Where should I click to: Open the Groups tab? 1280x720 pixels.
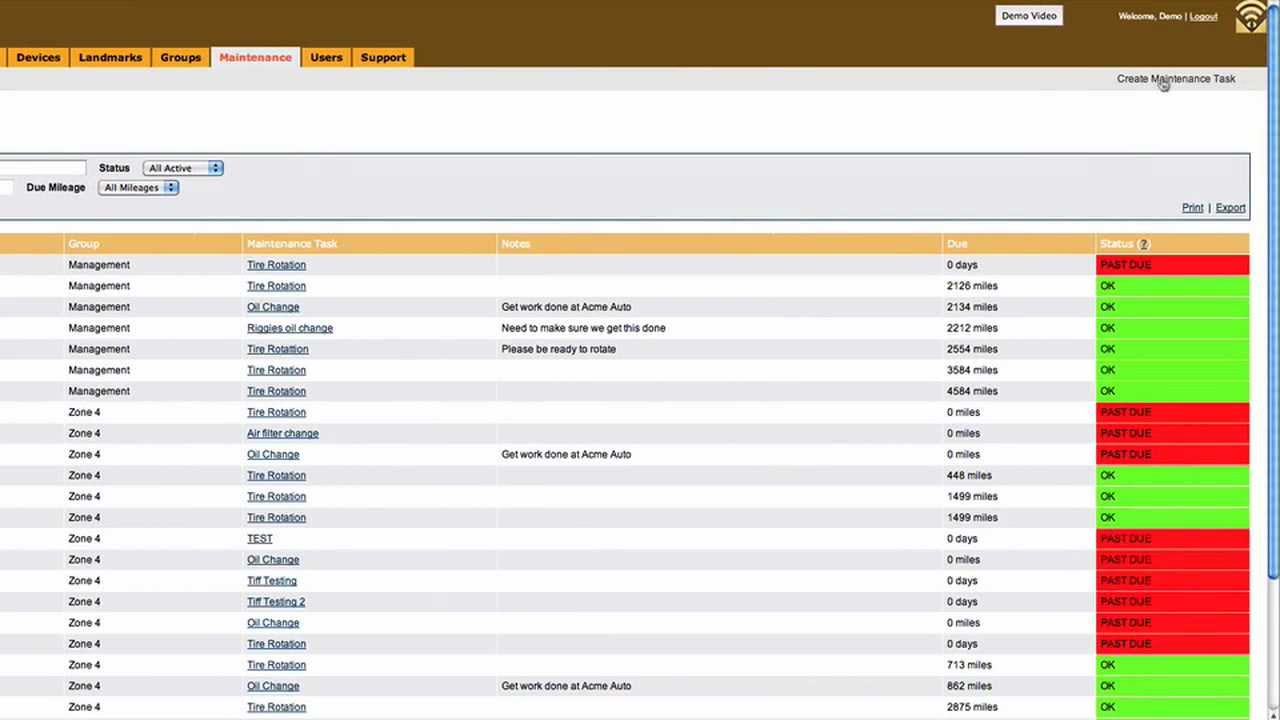coord(180,57)
